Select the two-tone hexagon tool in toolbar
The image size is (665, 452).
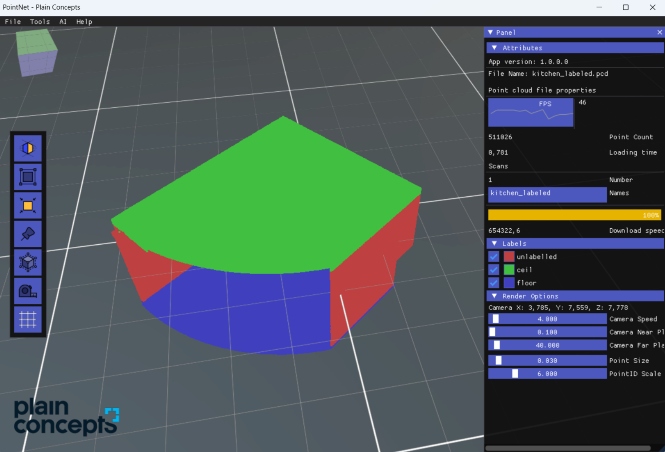(x=28, y=148)
